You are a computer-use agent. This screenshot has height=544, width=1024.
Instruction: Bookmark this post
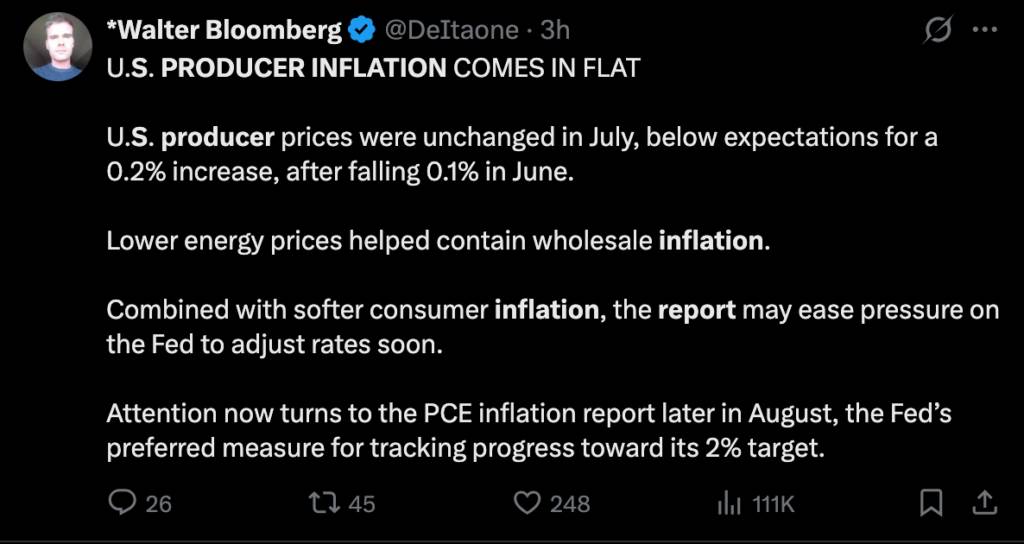coord(931,504)
